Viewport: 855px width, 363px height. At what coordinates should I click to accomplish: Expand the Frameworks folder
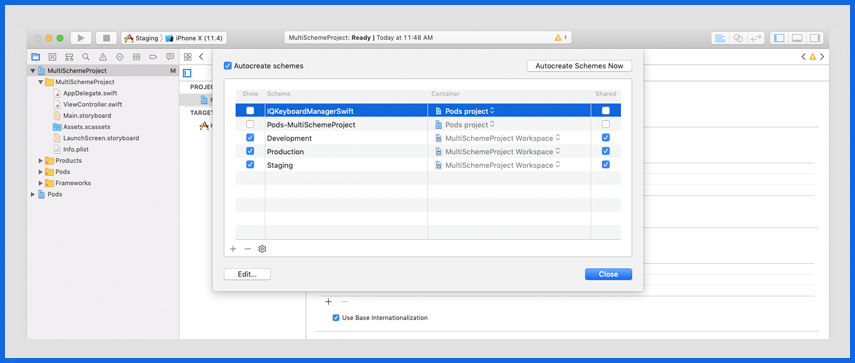click(x=40, y=183)
